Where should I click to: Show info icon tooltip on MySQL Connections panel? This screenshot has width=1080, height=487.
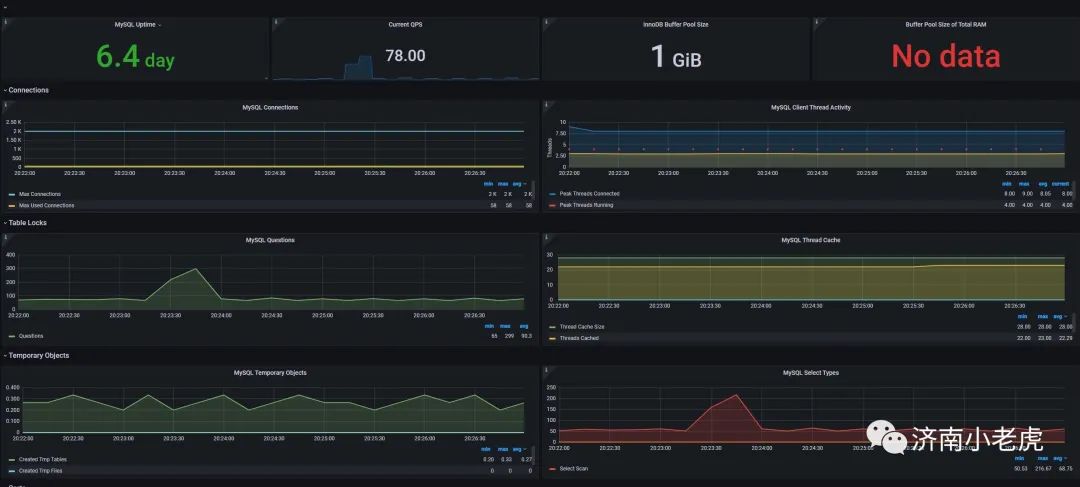coord(4,105)
